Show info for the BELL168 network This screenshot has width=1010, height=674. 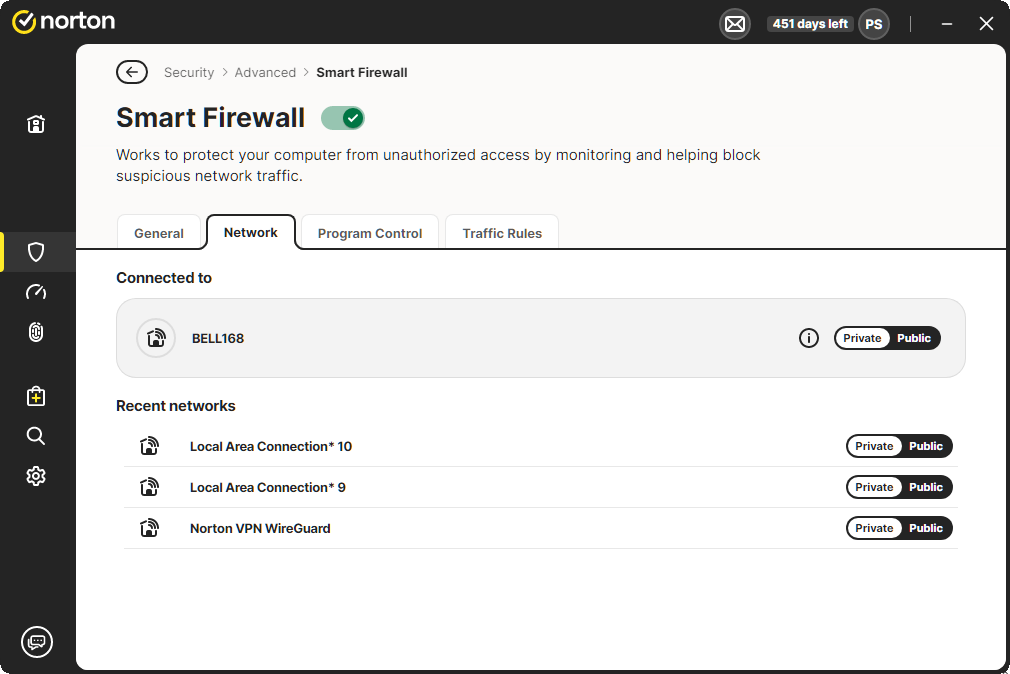click(809, 338)
